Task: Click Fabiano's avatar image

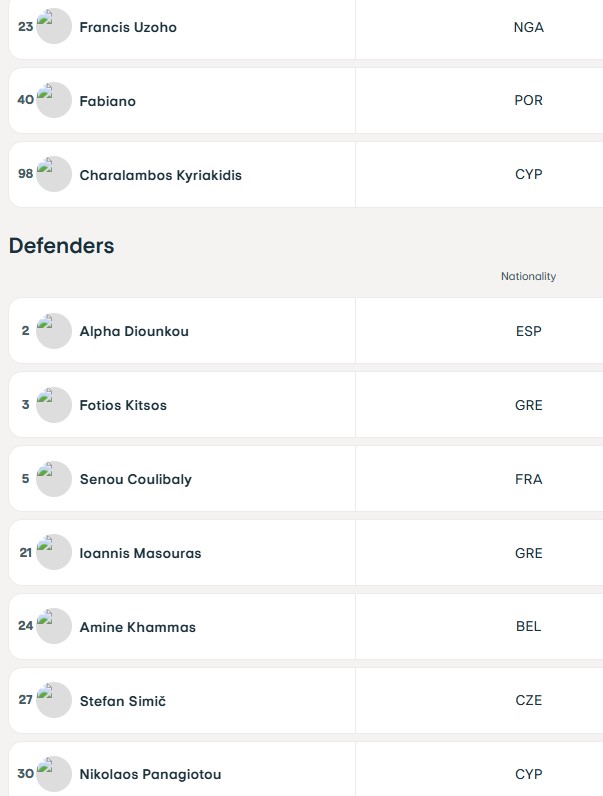Action: (54, 101)
